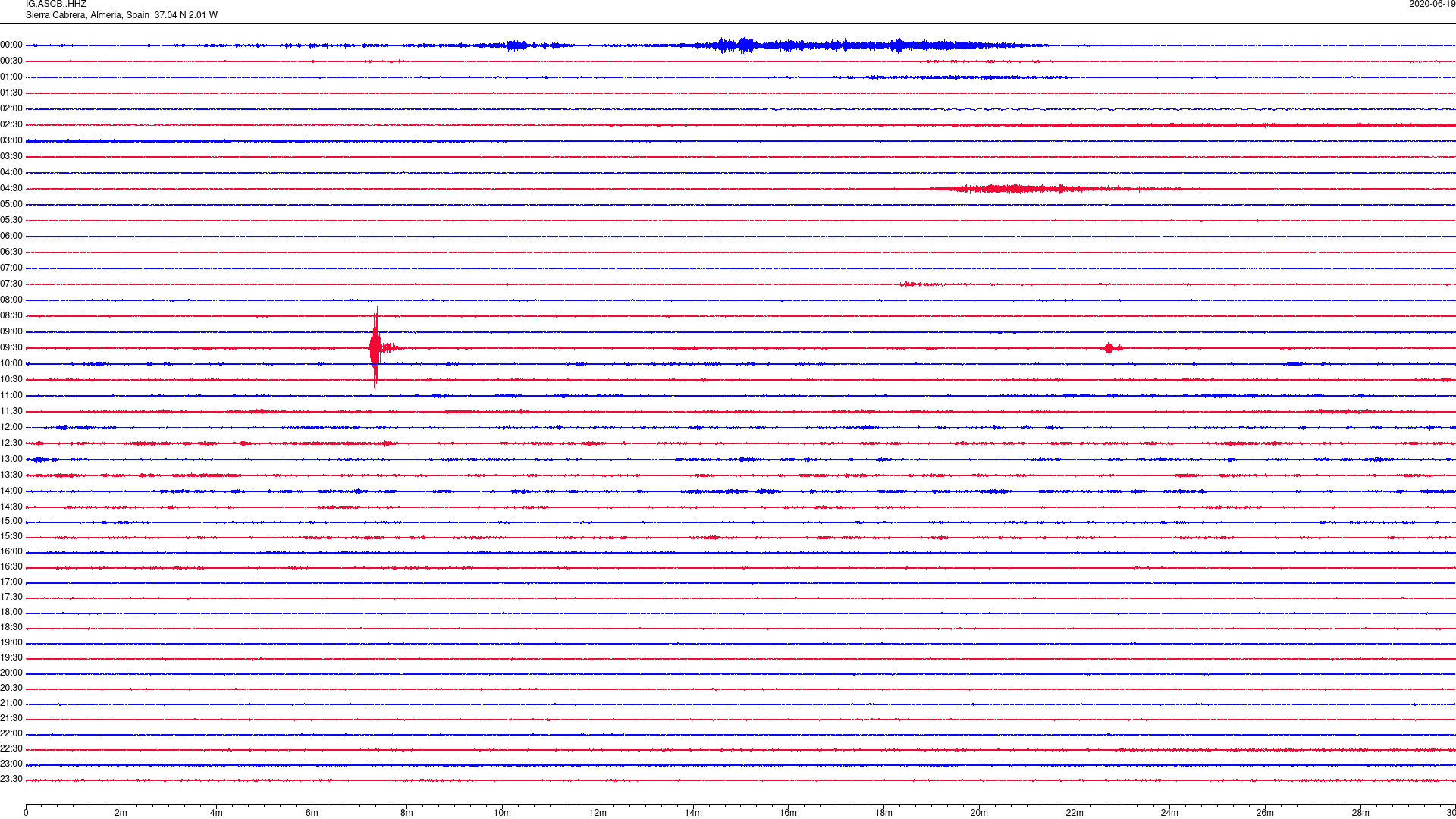Select the 17:00 time row label
1456x819 pixels.
[11, 582]
